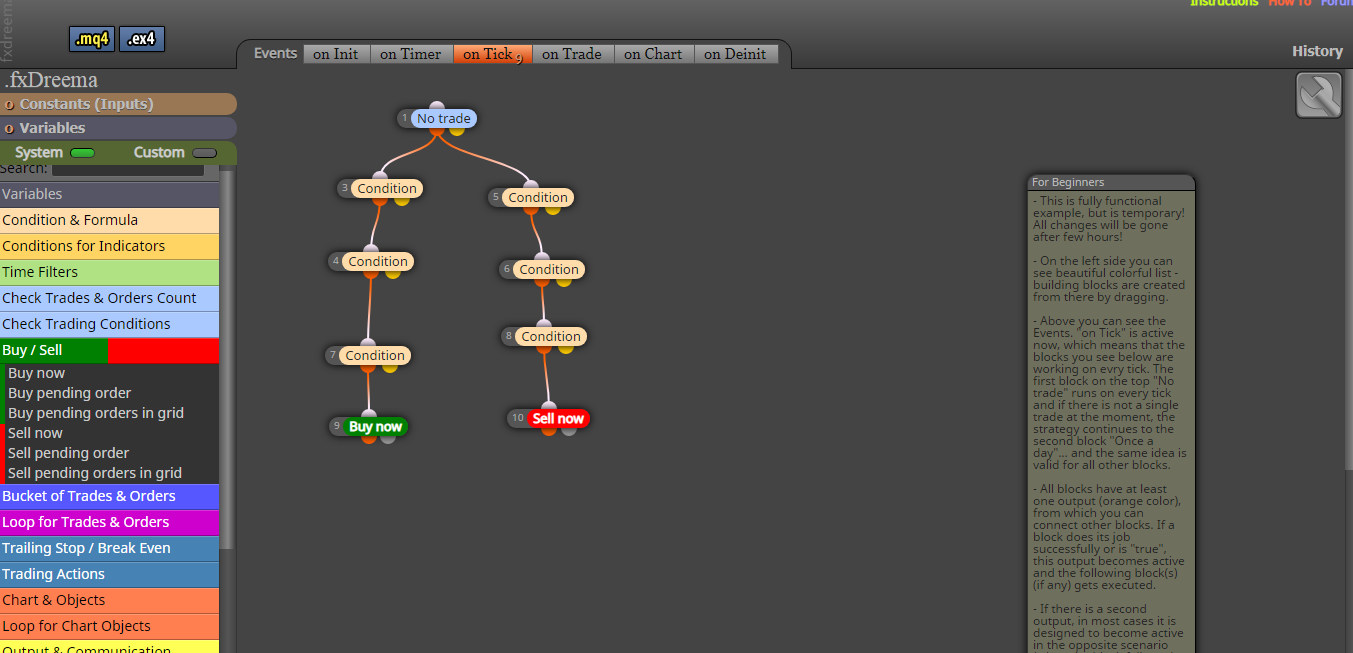This screenshot has width=1353, height=653.
Task: Select Condition block number 5
Action: coord(538,197)
